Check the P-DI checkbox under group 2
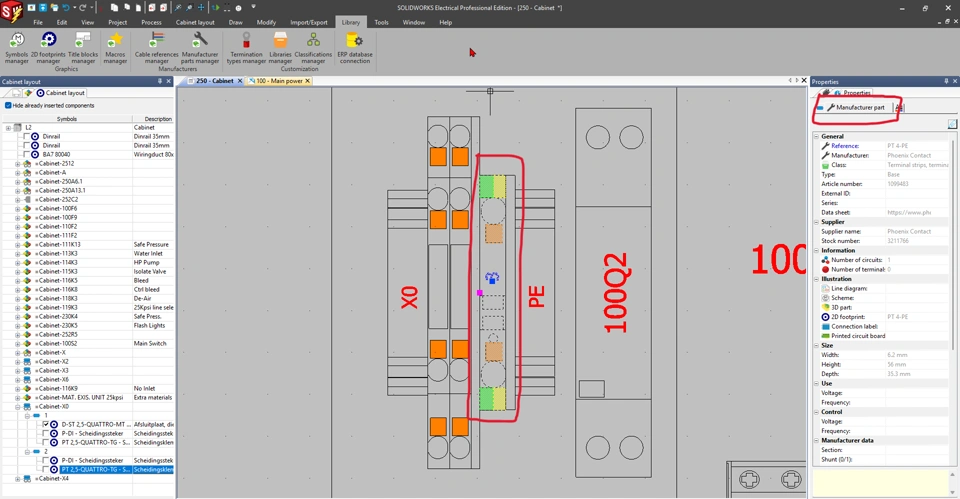The height and width of the screenshot is (499, 960). pyautogui.click(x=46, y=460)
